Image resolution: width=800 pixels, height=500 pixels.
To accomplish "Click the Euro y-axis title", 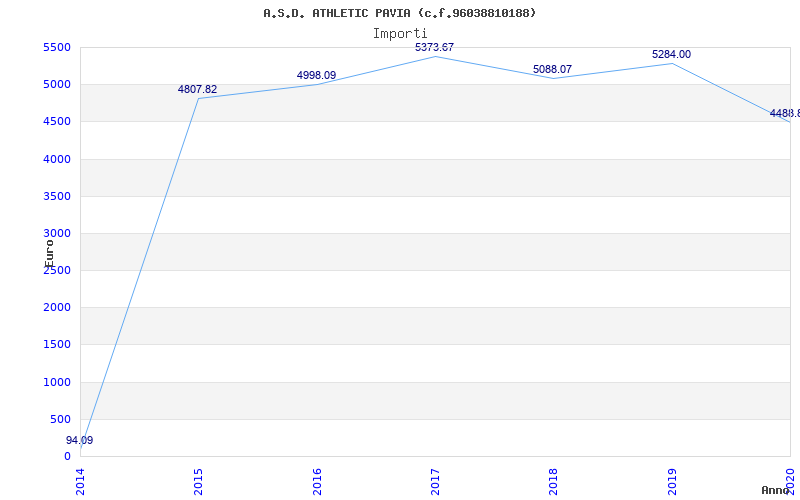I will point(49,254).
